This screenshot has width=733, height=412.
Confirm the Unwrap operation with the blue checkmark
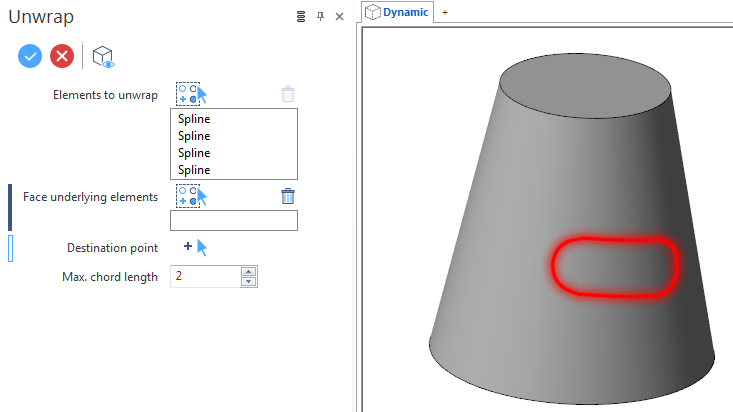30,56
